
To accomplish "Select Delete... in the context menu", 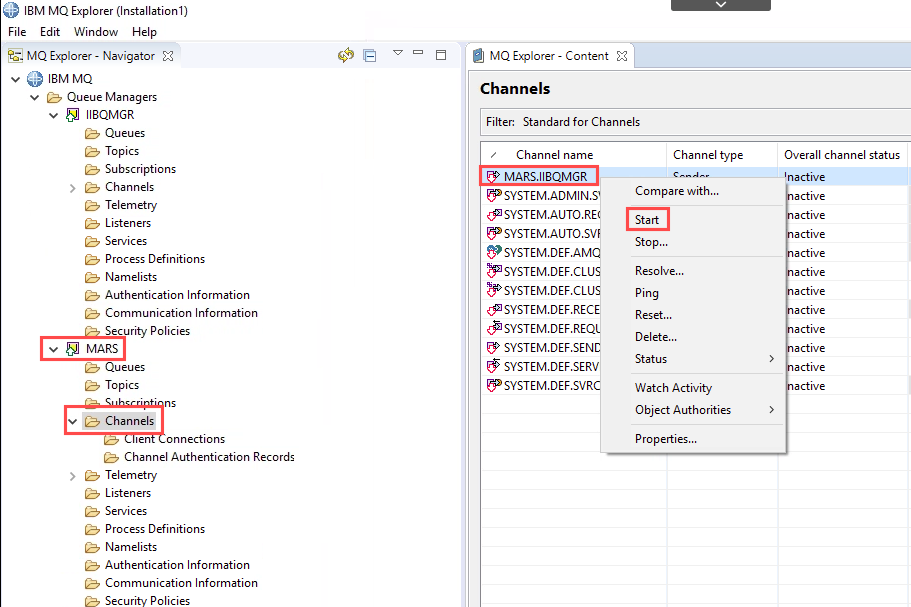I will pyautogui.click(x=656, y=337).
